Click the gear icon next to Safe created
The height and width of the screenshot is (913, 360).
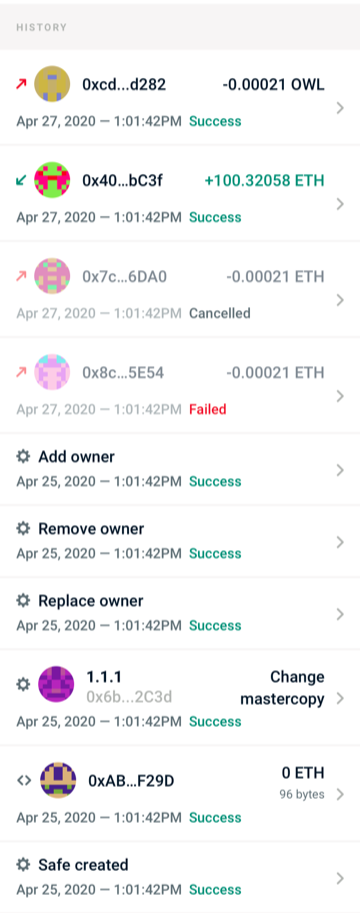pos(23,865)
